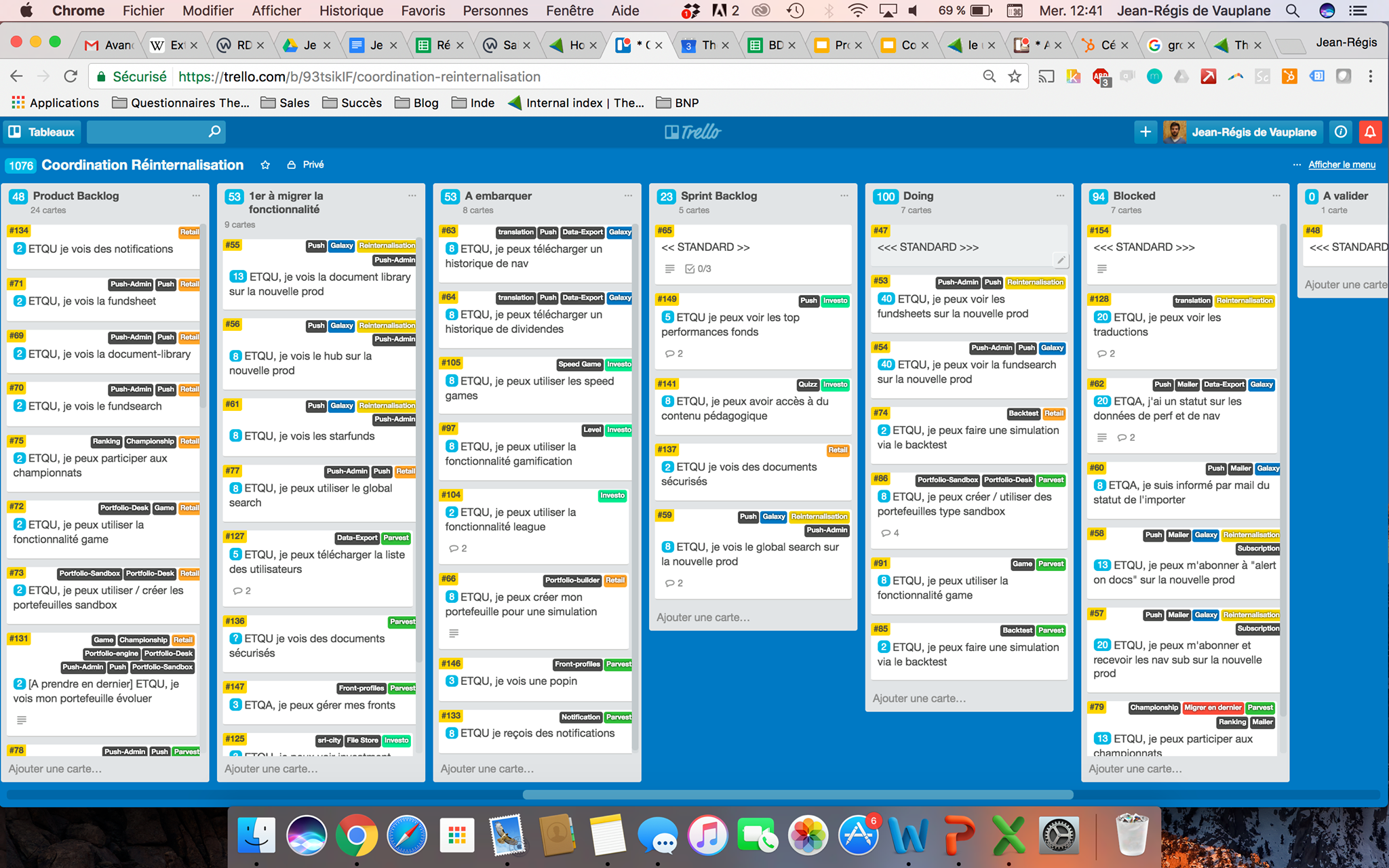1389x868 pixels.
Task: Open the Historique menu in menu bar
Action: click(351, 11)
